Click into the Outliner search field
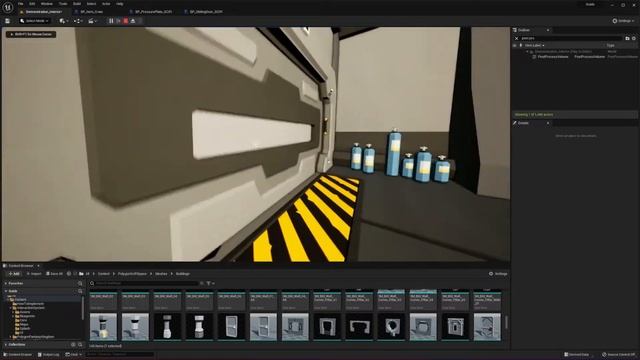 [571, 38]
